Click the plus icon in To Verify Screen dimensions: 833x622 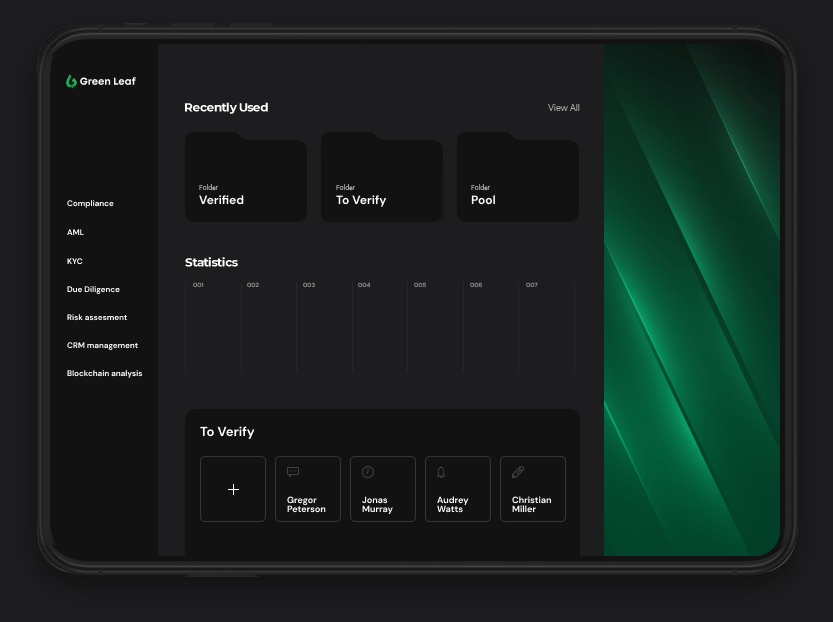[x=233, y=489]
